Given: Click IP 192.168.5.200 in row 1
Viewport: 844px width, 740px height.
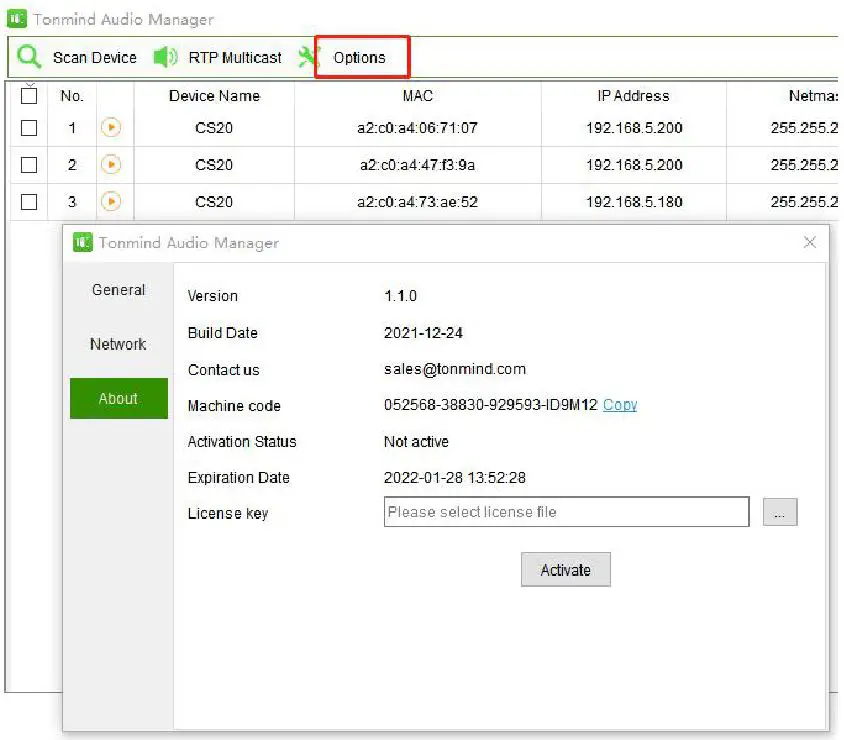Looking at the screenshot, I should click(634, 128).
